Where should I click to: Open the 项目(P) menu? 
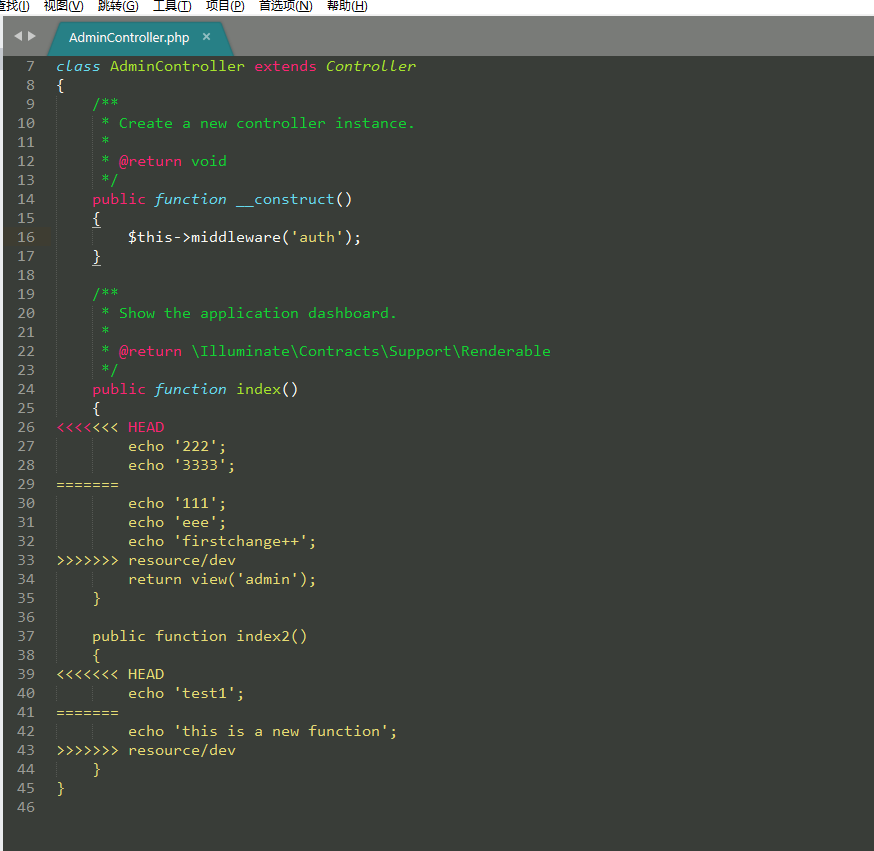click(x=225, y=6)
